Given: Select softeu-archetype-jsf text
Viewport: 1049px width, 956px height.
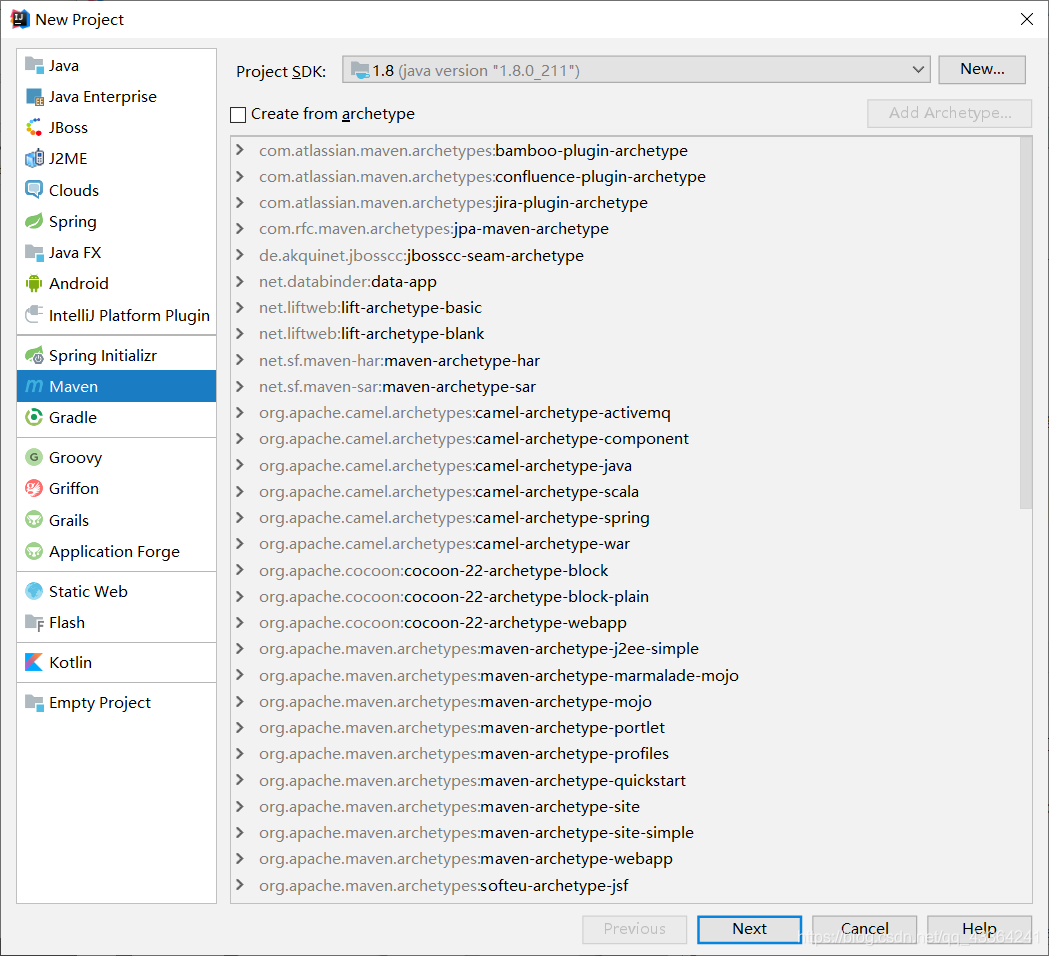Looking at the screenshot, I should pyautogui.click(x=554, y=886).
